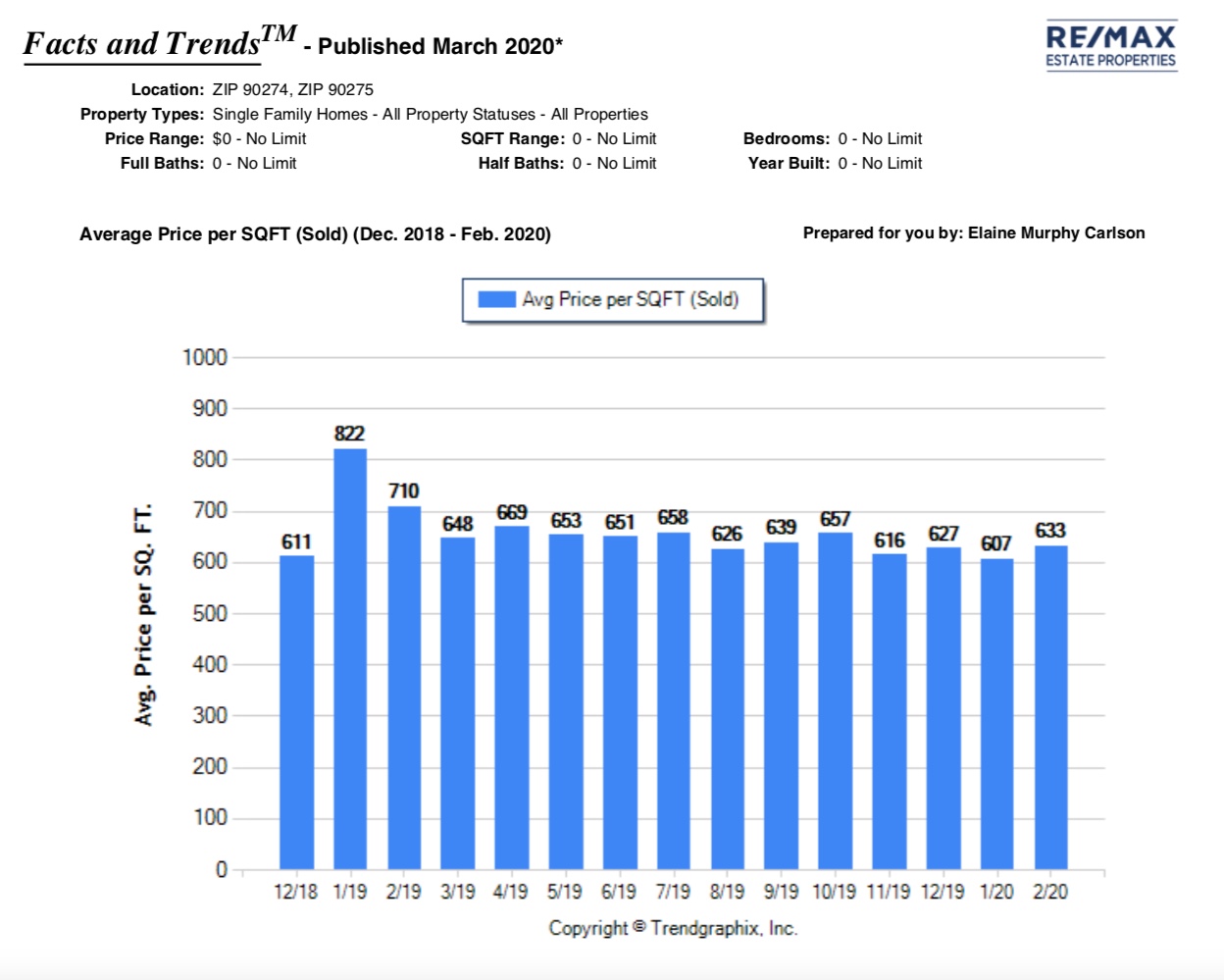Click the 12/19 bar labeled 627

pyautogui.click(x=943, y=708)
